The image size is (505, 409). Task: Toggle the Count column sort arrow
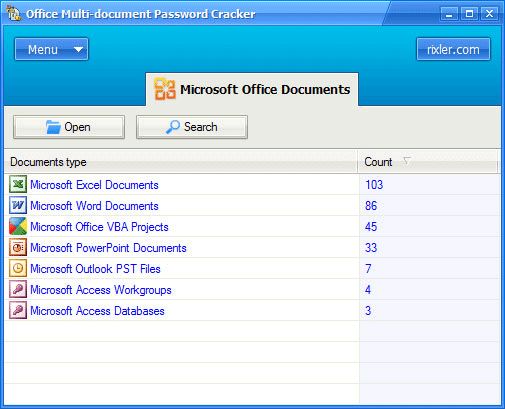pos(407,161)
